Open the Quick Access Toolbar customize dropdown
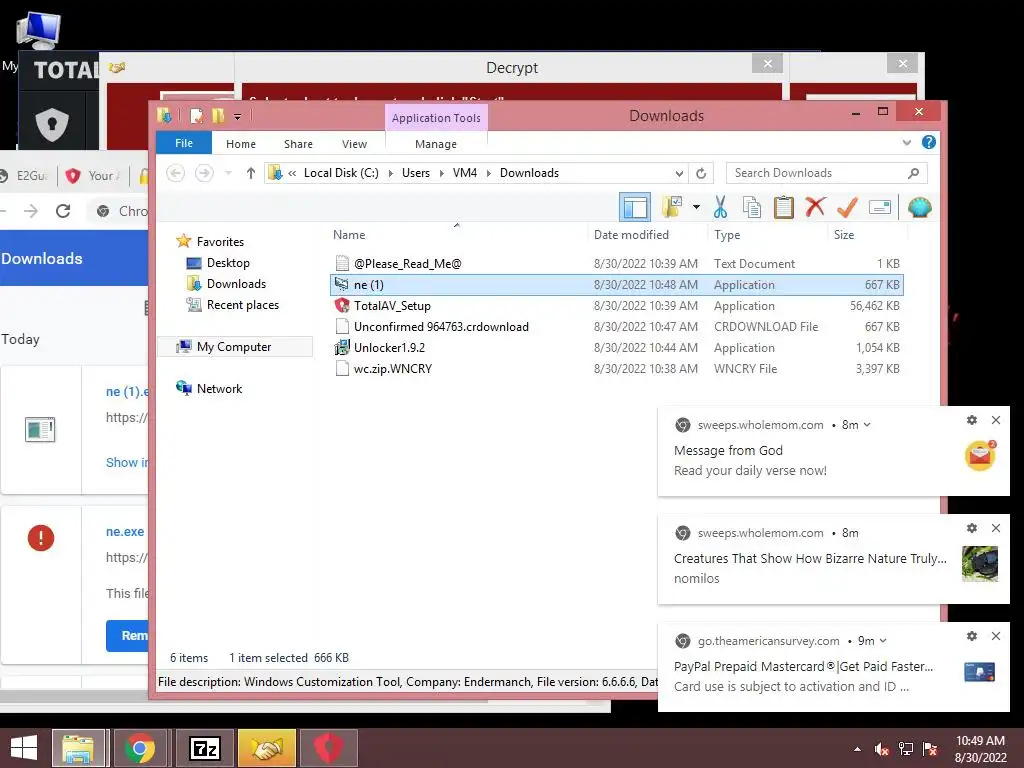1024x768 pixels. pyautogui.click(x=237, y=116)
